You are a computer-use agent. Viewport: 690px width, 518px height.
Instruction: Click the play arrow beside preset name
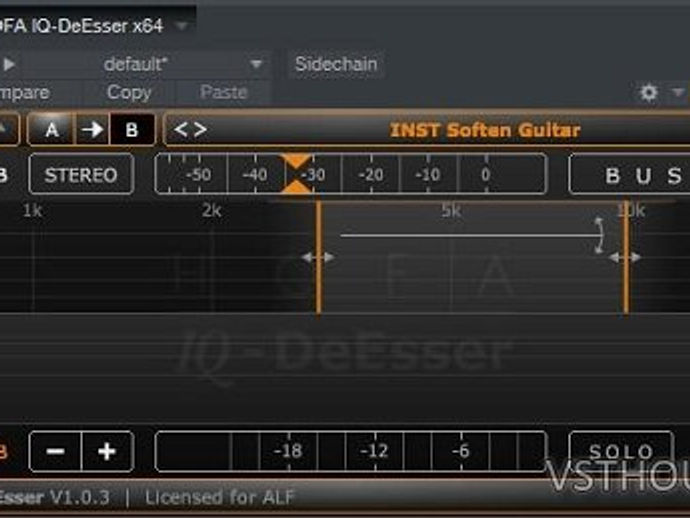[x=9, y=65]
